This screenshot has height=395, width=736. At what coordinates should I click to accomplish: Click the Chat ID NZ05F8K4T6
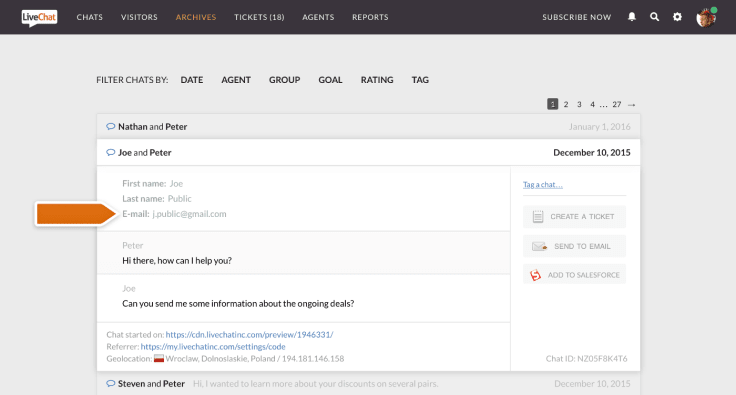click(586, 359)
